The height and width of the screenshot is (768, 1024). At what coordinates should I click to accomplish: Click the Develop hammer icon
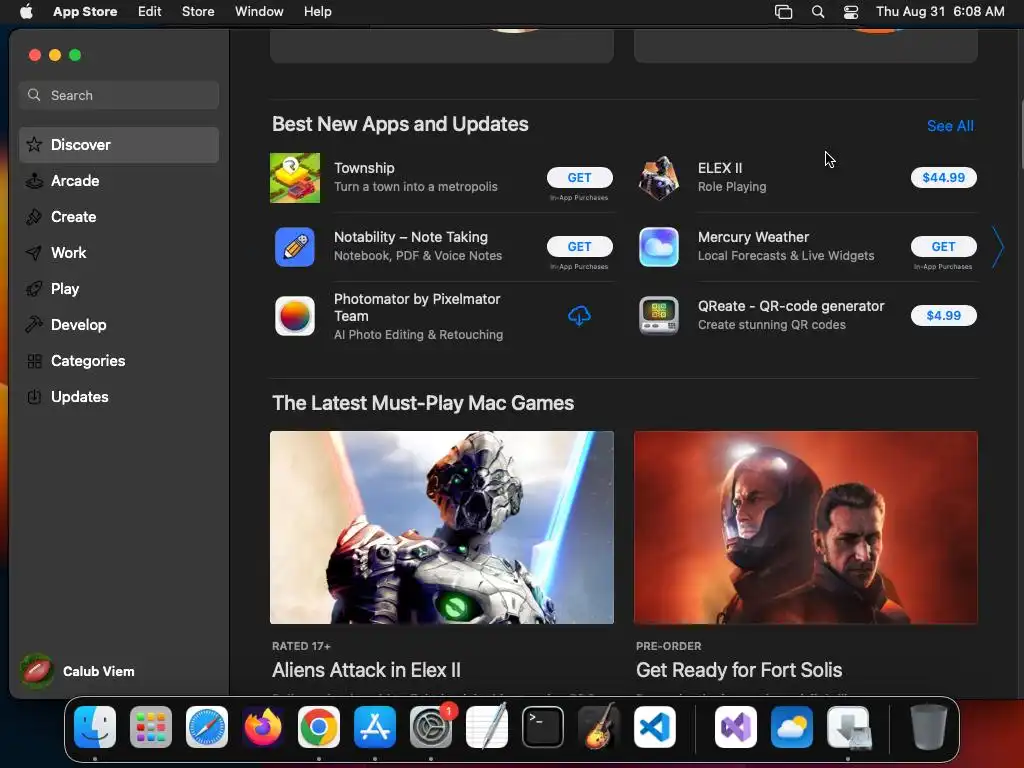[34, 325]
